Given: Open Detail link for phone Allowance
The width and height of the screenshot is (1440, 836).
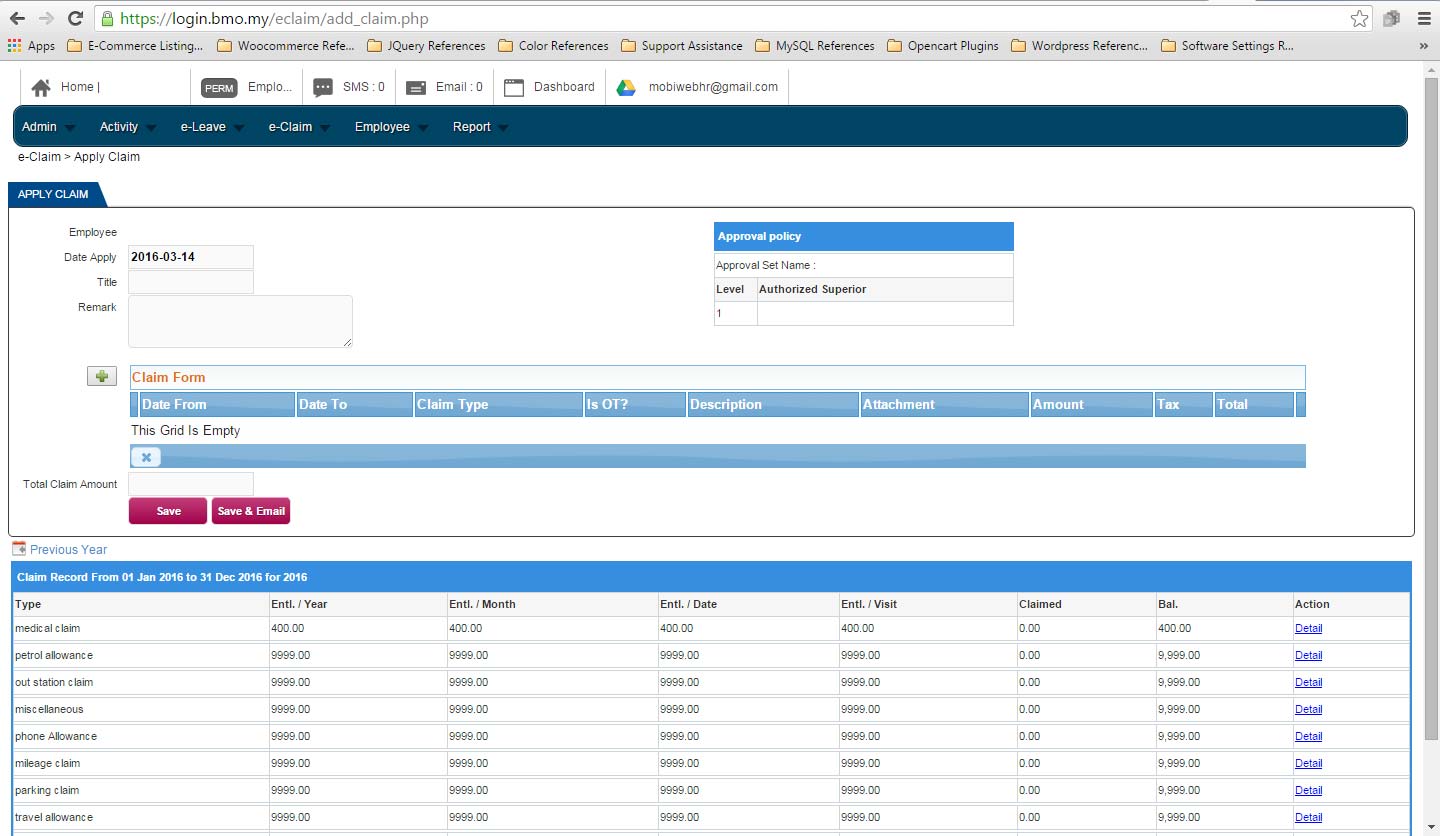Looking at the screenshot, I should 1308,736.
